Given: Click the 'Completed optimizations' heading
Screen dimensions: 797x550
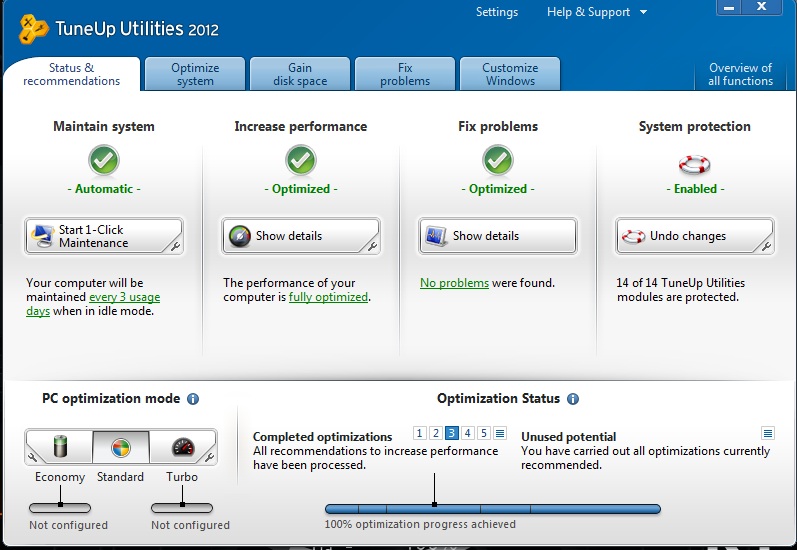Looking at the screenshot, I should pos(323,437).
